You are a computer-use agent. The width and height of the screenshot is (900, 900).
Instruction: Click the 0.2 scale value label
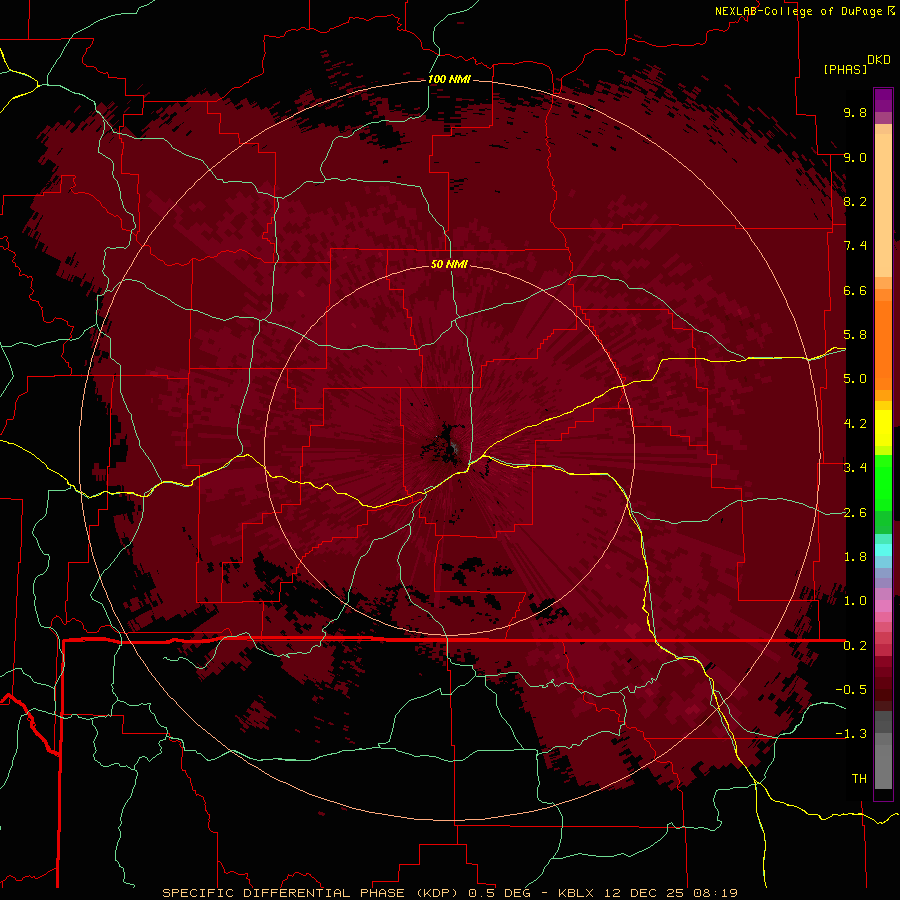click(855, 646)
